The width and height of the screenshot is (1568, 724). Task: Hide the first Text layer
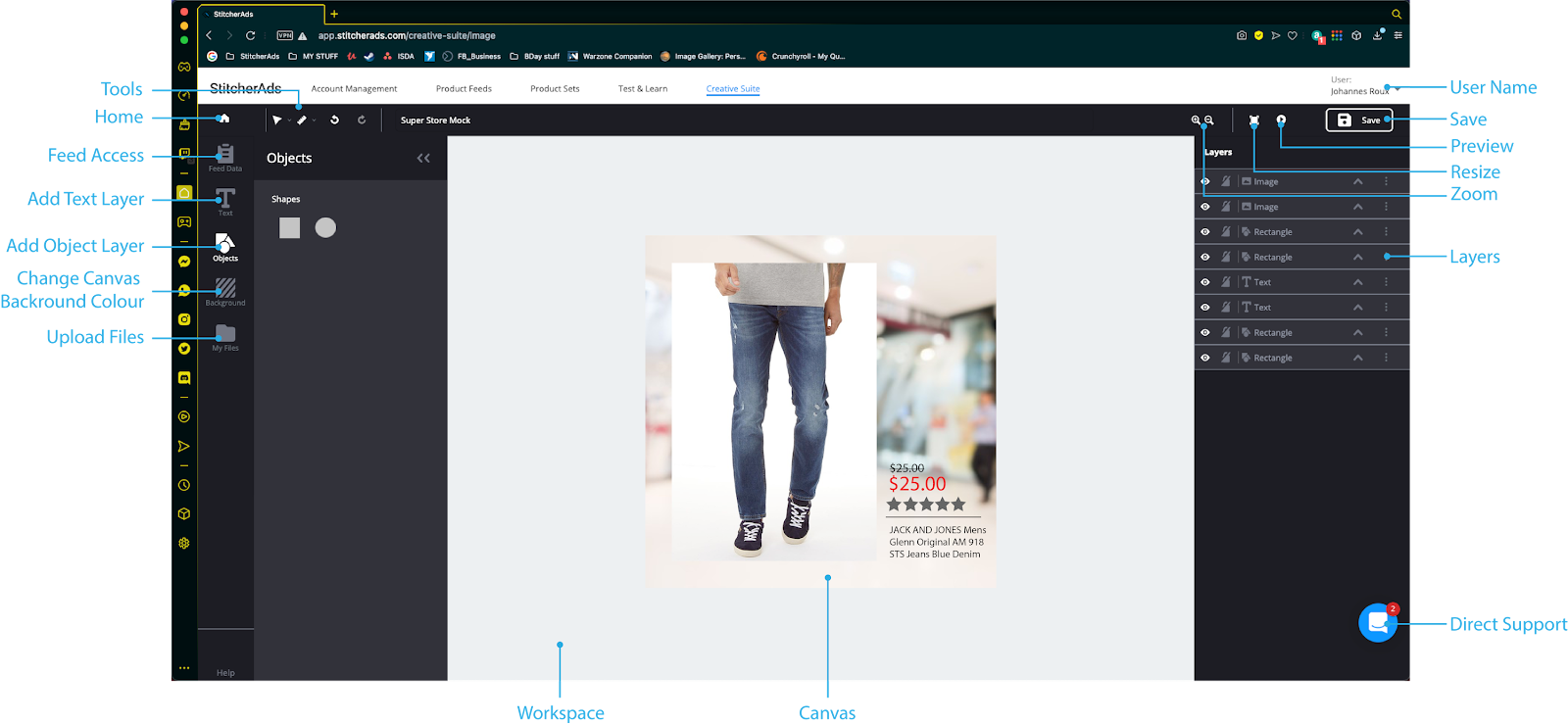click(1205, 282)
